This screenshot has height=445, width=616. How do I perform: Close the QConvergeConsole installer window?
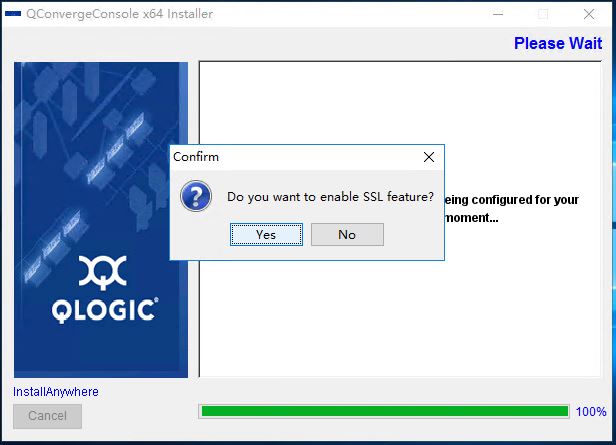tap(588, 14)
